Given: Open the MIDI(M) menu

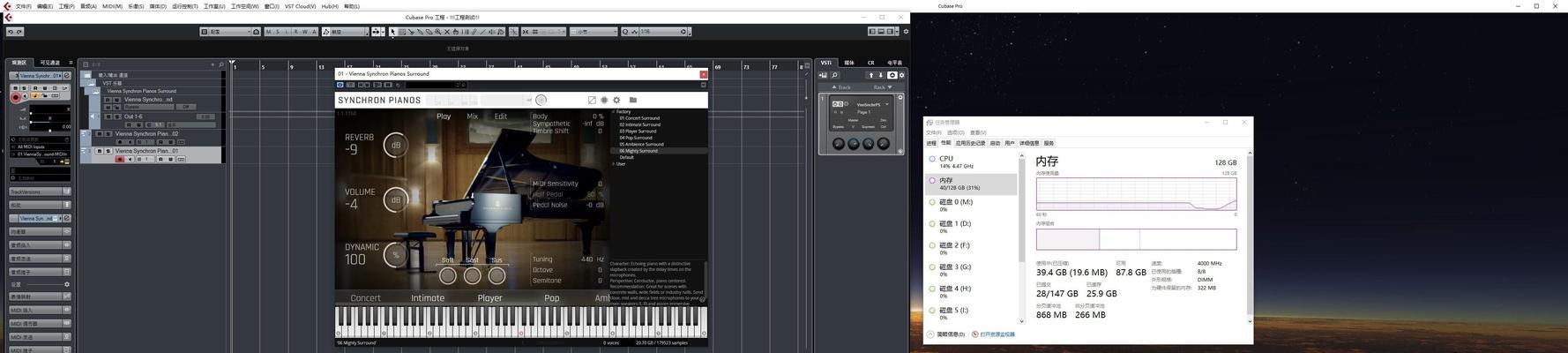Looking at the screenshot, I should [112, 6].
